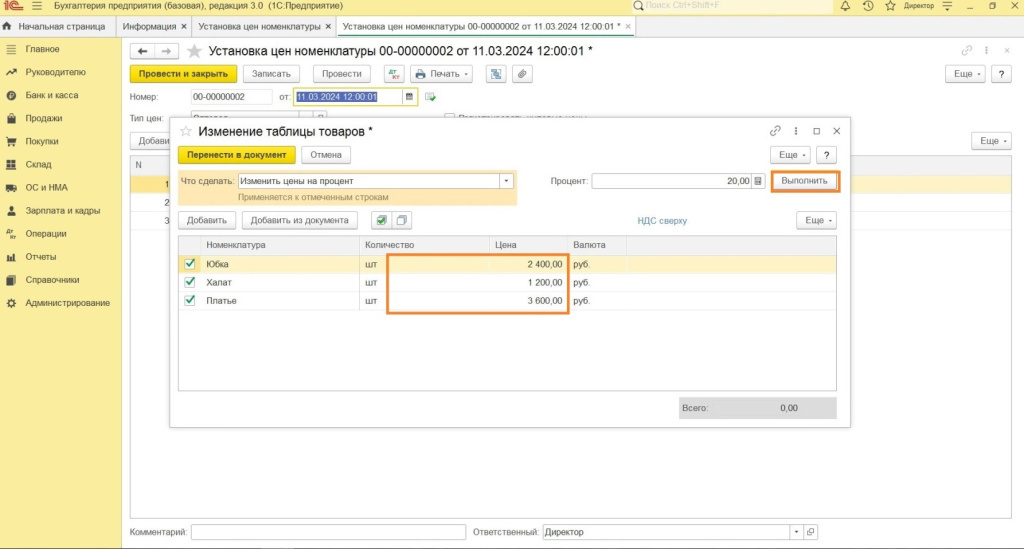Open the notifications bell icon
The image size is (1024, 549).
(x=846, y=6)
